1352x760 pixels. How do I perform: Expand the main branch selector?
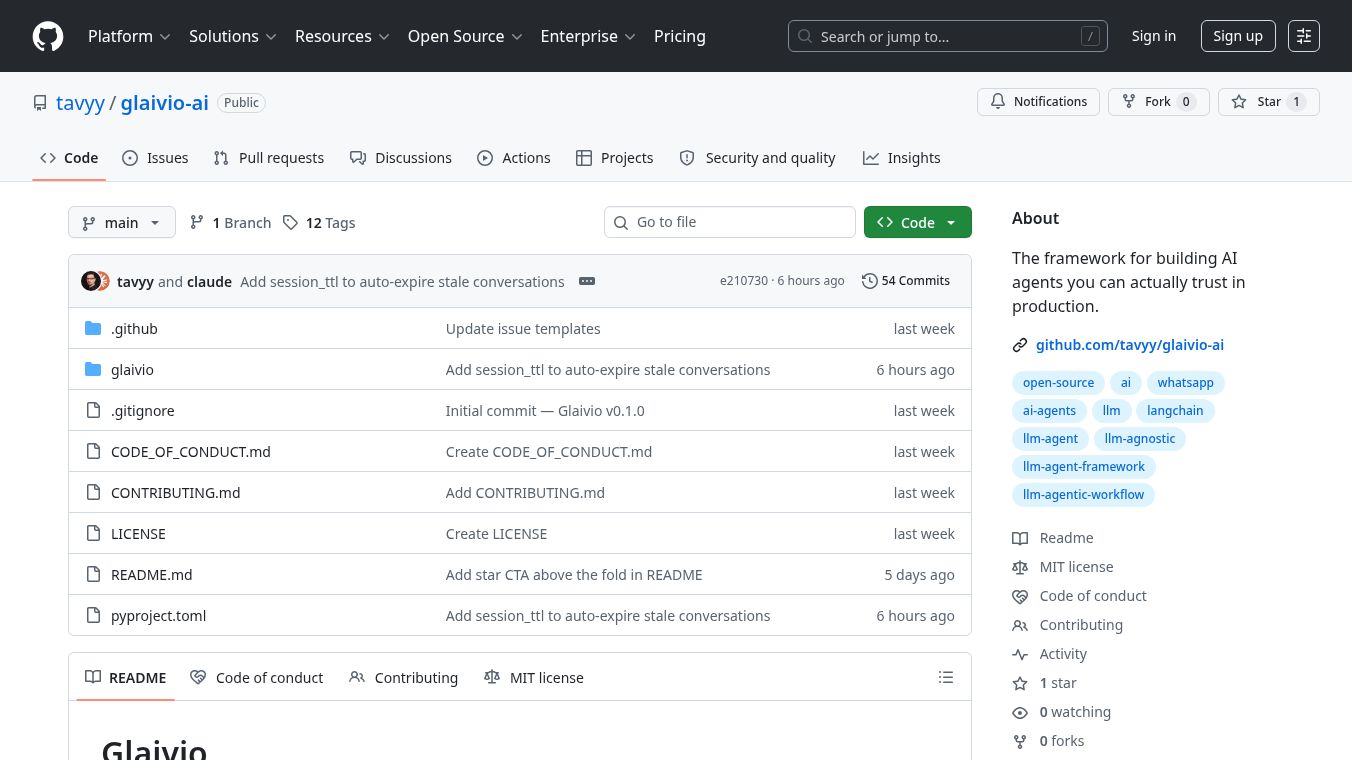(121, 222)
